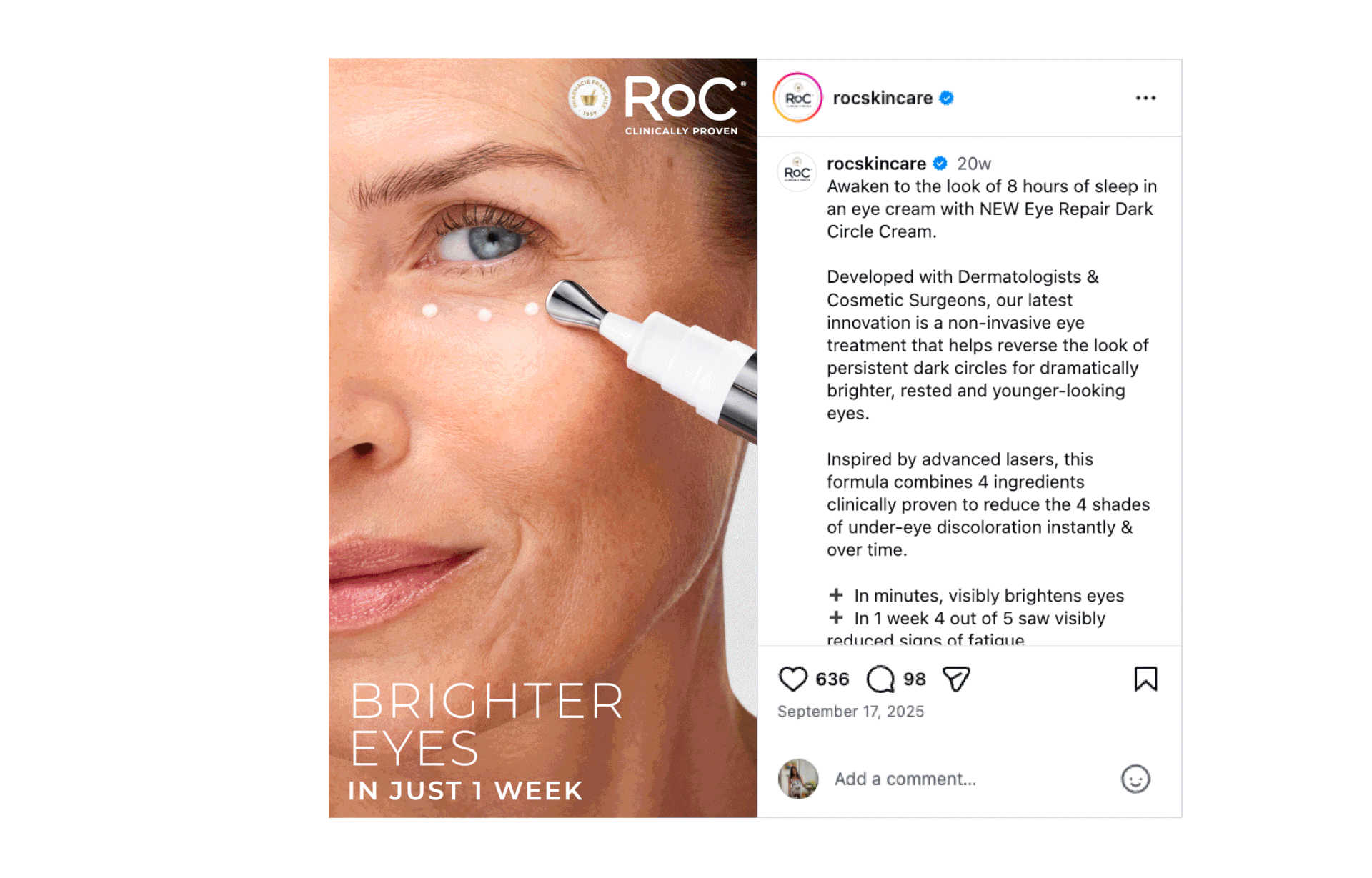Viewport: 1372px width, 878px height.
Task: Open rocskincare profile from caption username
Action: point(876,164)
